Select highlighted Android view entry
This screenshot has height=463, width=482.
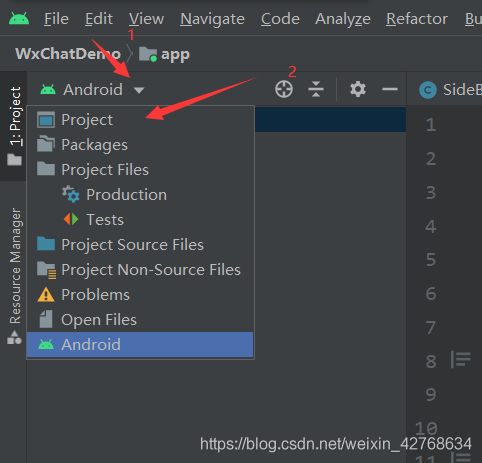pos(140,345)
